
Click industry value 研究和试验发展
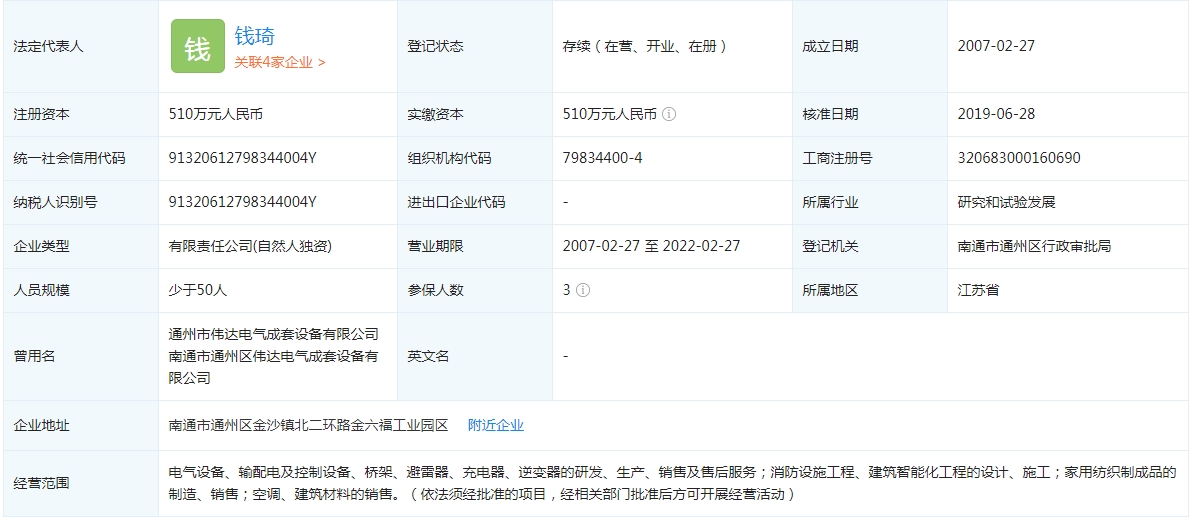[x=1006, y=202]
